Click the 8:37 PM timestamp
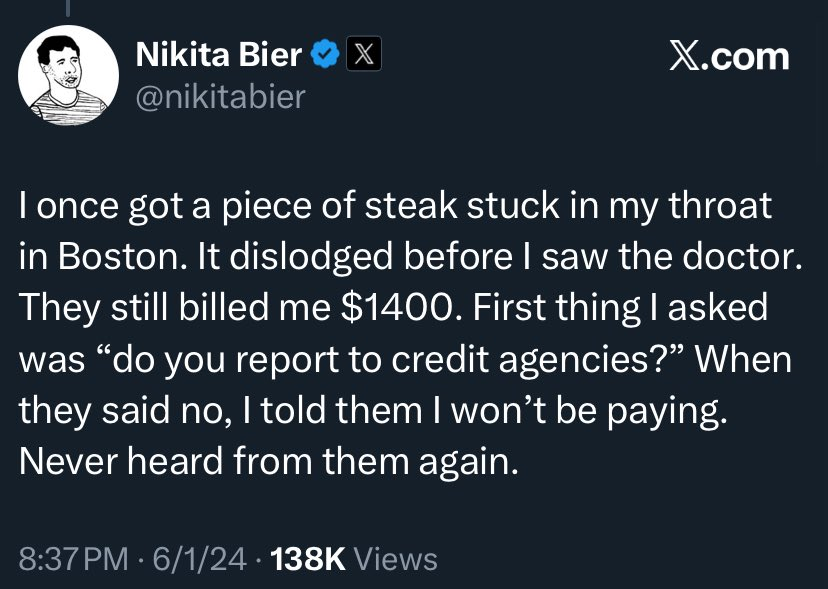The image size is (828, 589). pyautogui.click(x=73, y=558)
